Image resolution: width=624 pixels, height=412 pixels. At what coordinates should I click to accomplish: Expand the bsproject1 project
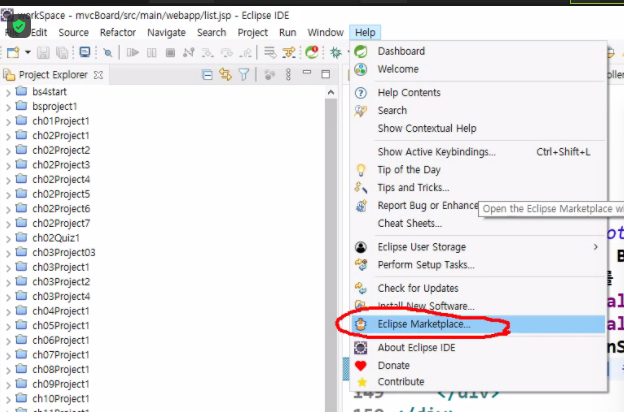[8, 107]
